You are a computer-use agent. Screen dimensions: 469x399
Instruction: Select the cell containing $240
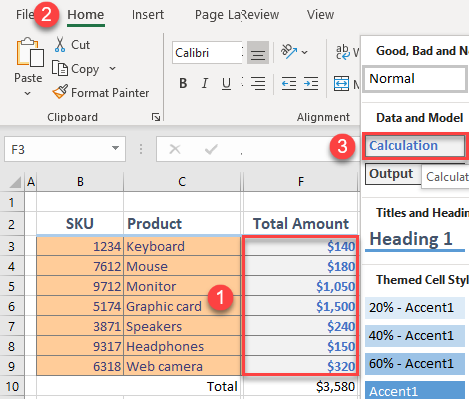[x=301, y=326]
